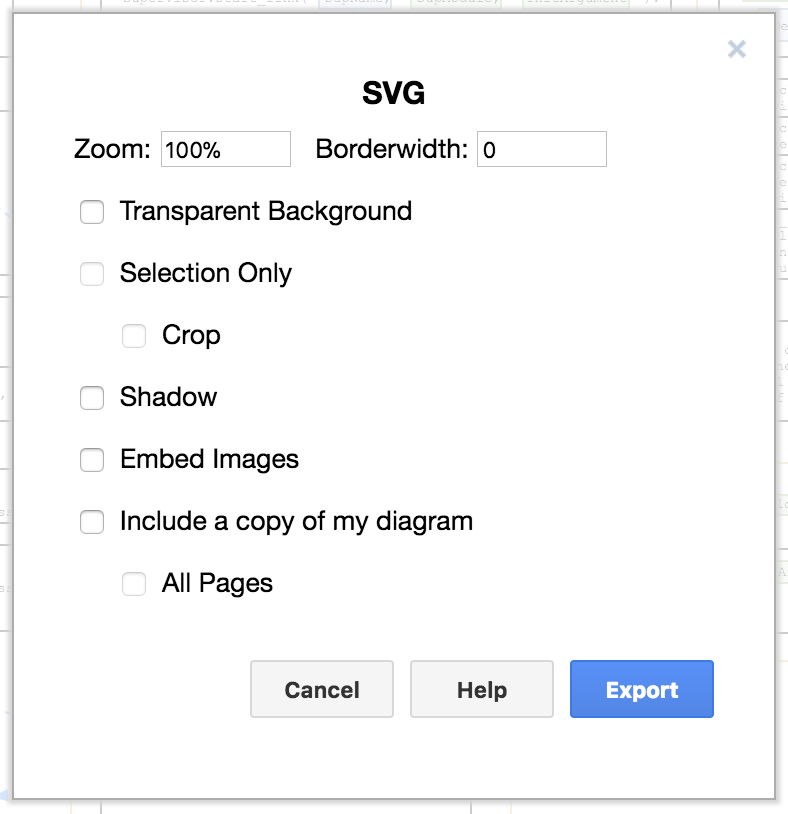The width and height of the screenshot is (788, 814).
Task: Enable the Embed Images checkbox
Action: (92, 460)
